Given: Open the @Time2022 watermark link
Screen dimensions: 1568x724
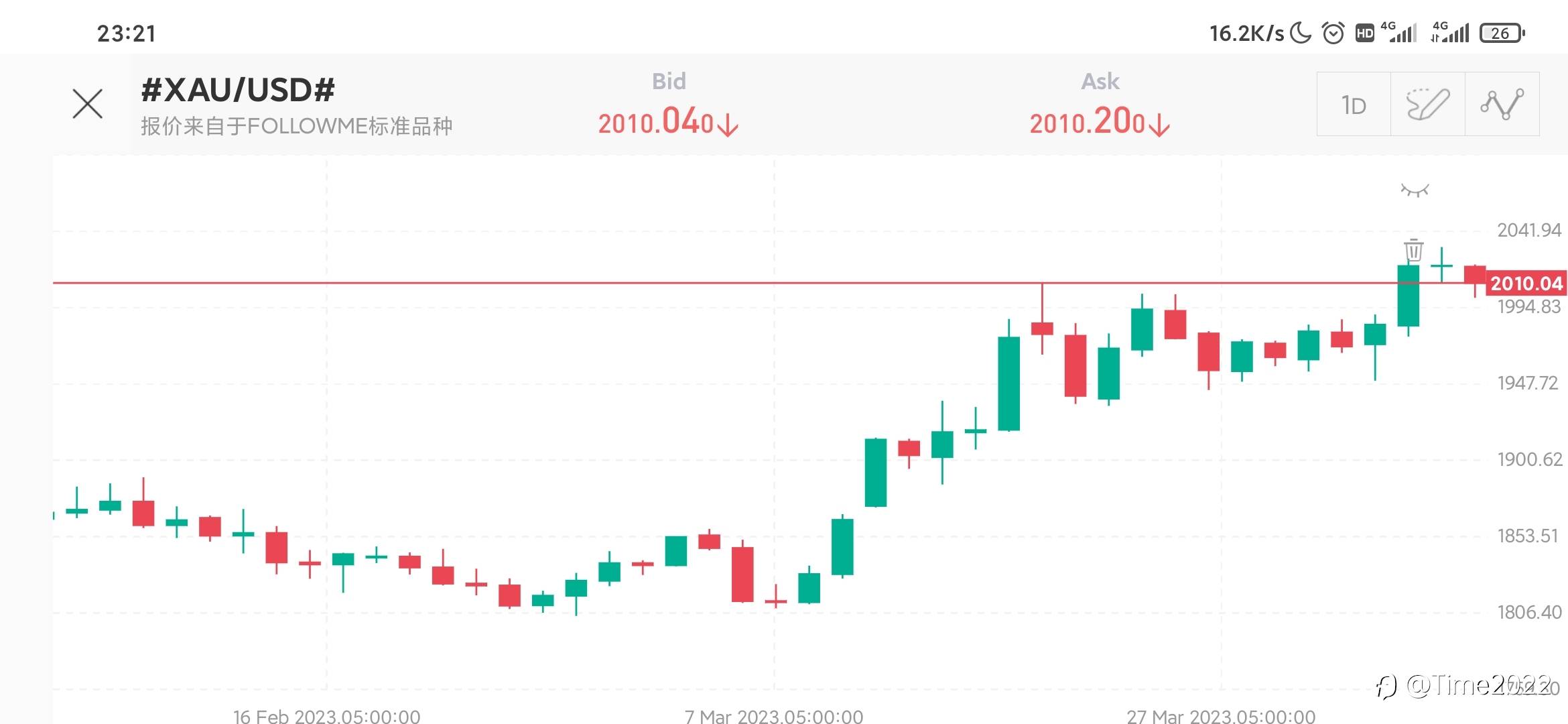Looking at the screenshot, I should 1467,685.
